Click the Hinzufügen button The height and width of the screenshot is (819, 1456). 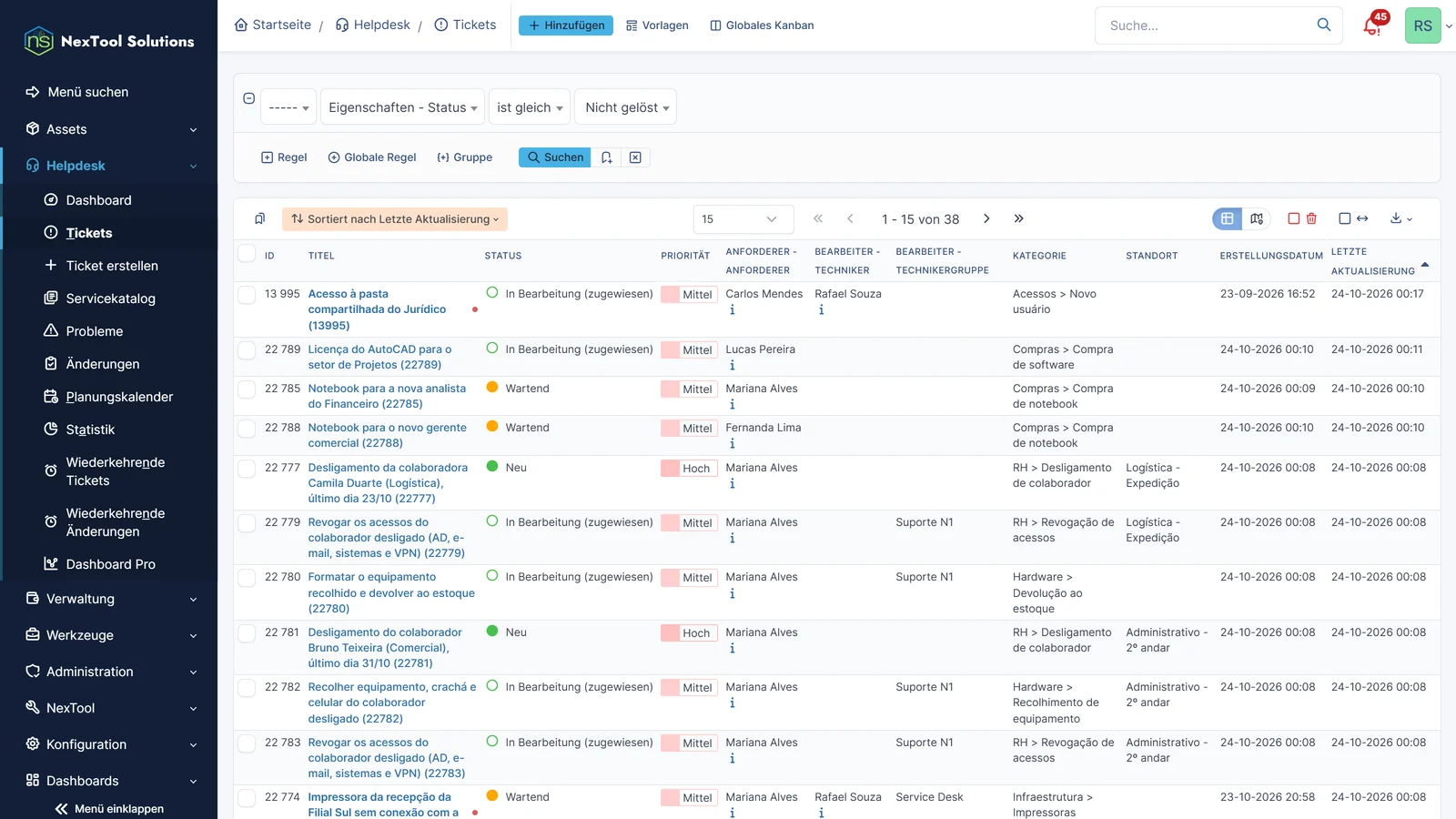click(566, 25)
